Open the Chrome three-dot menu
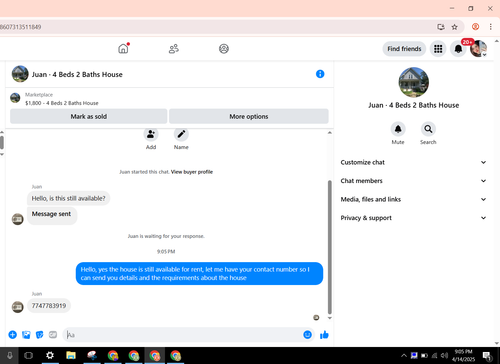This screenshot has width=500, height=364. click(x=490, y=27)
